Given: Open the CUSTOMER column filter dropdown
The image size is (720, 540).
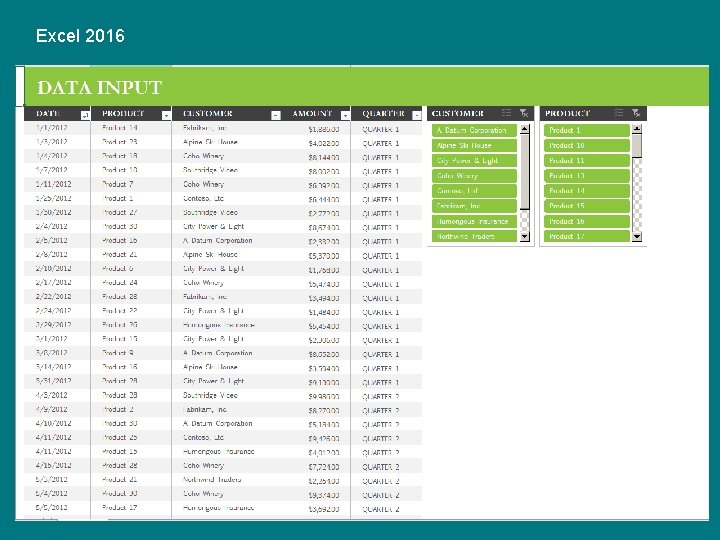Looking at the screenshot, I should tap(276, 115).
